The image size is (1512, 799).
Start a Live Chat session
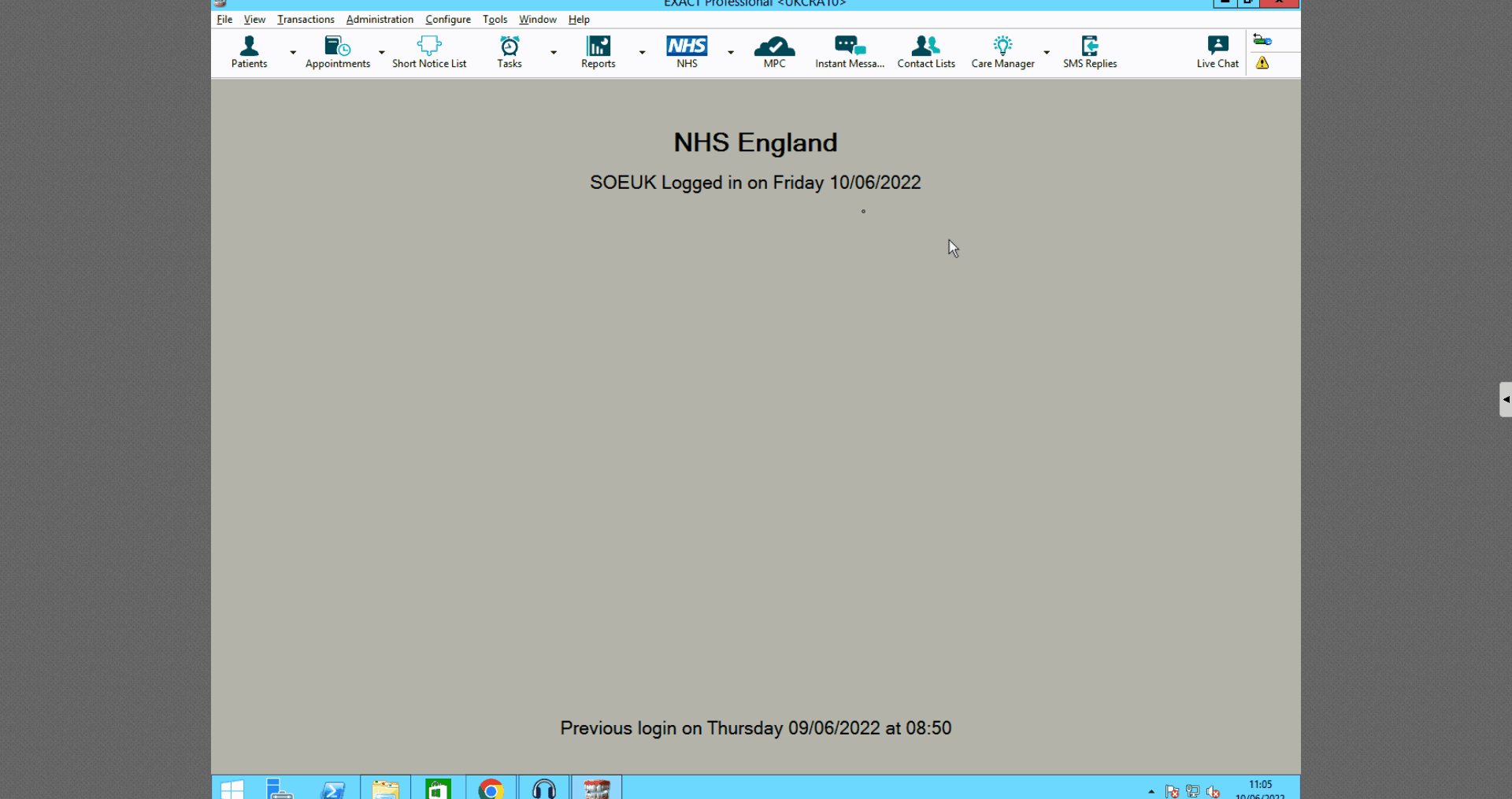pos(1217,52)
